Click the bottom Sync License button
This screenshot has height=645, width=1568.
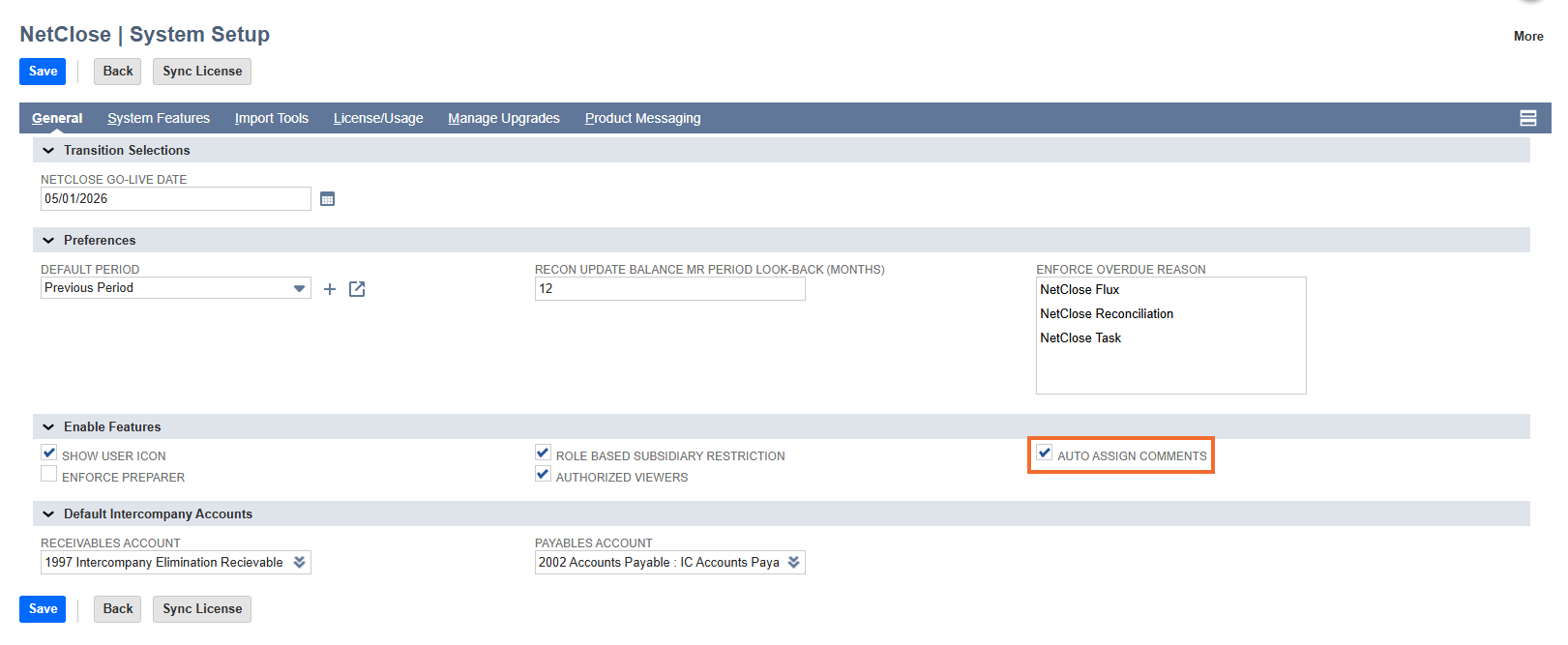point(202,609)
